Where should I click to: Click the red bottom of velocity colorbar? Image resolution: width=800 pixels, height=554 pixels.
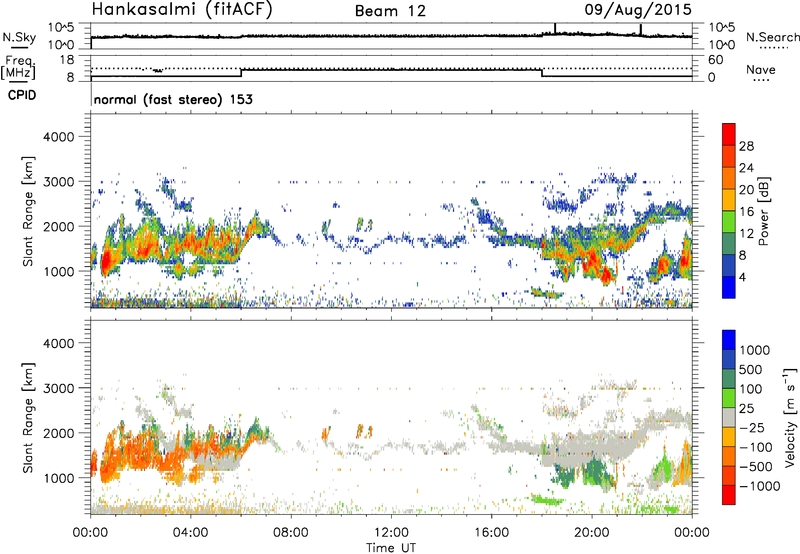click(729, 495)
